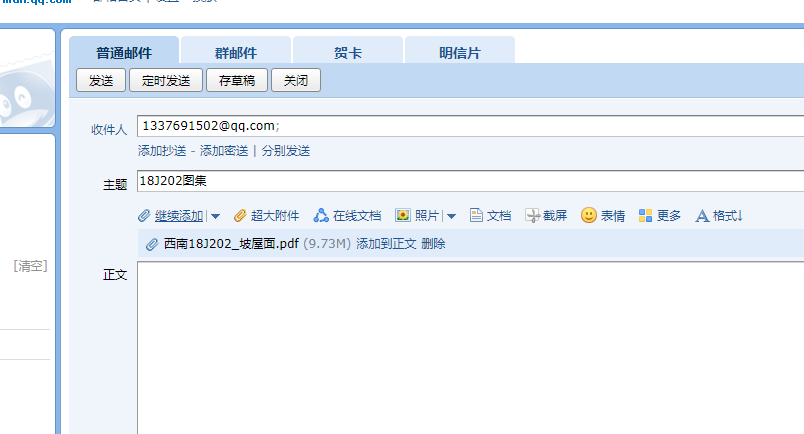Click the 分别发送 link

(286, 151)
